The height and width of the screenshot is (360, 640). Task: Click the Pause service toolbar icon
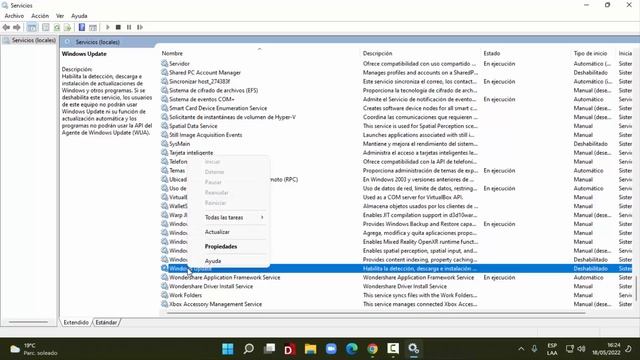click(x=129, y=27)
